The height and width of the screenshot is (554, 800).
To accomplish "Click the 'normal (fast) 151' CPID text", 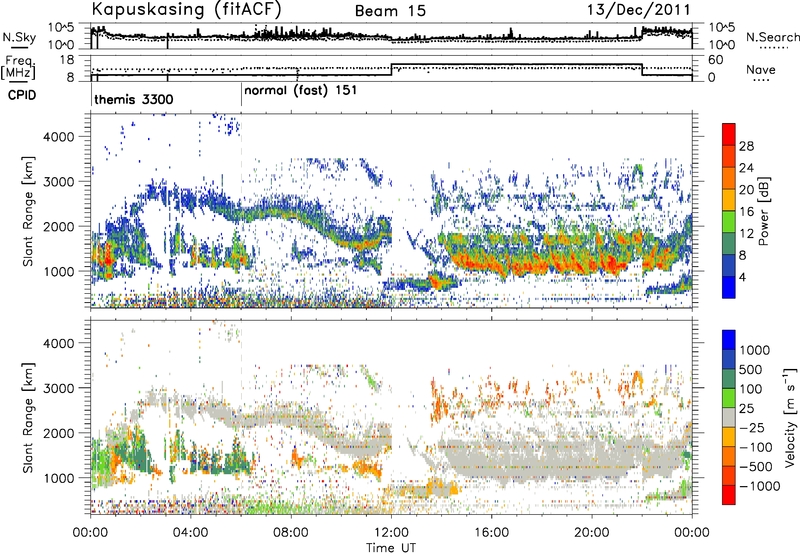I will pyautogui.click(x=301, y=91).
